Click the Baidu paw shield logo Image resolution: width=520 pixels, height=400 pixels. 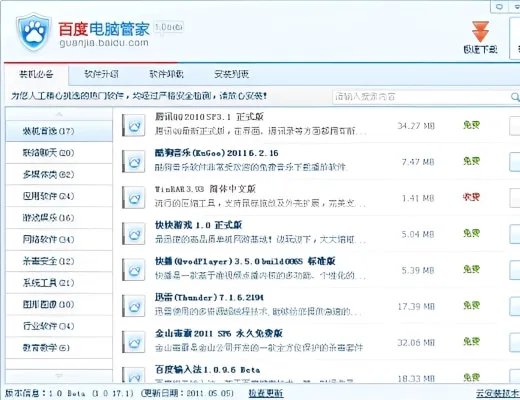coord(33,32)
